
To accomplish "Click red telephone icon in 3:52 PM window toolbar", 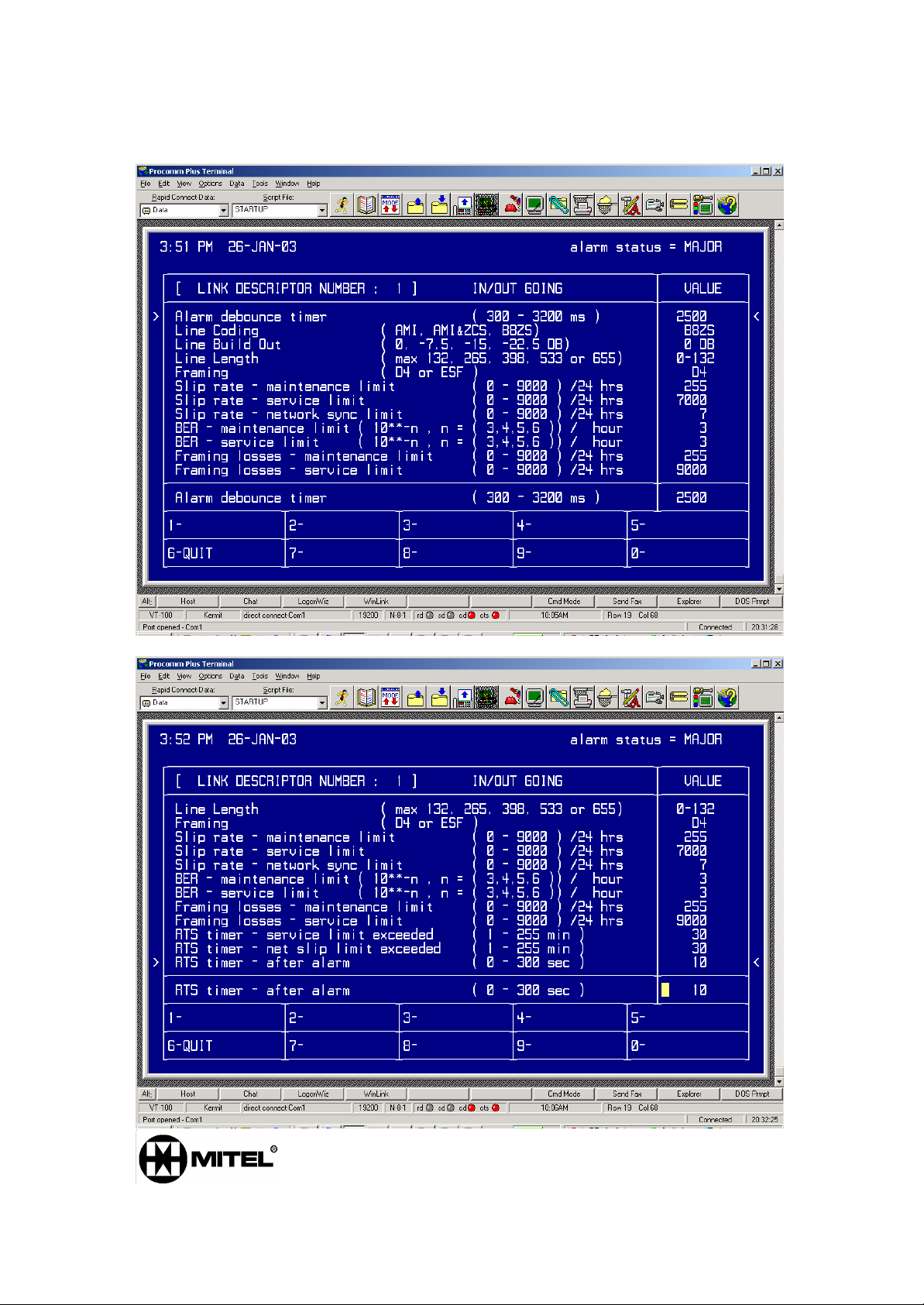I will (x=512, y=698).
